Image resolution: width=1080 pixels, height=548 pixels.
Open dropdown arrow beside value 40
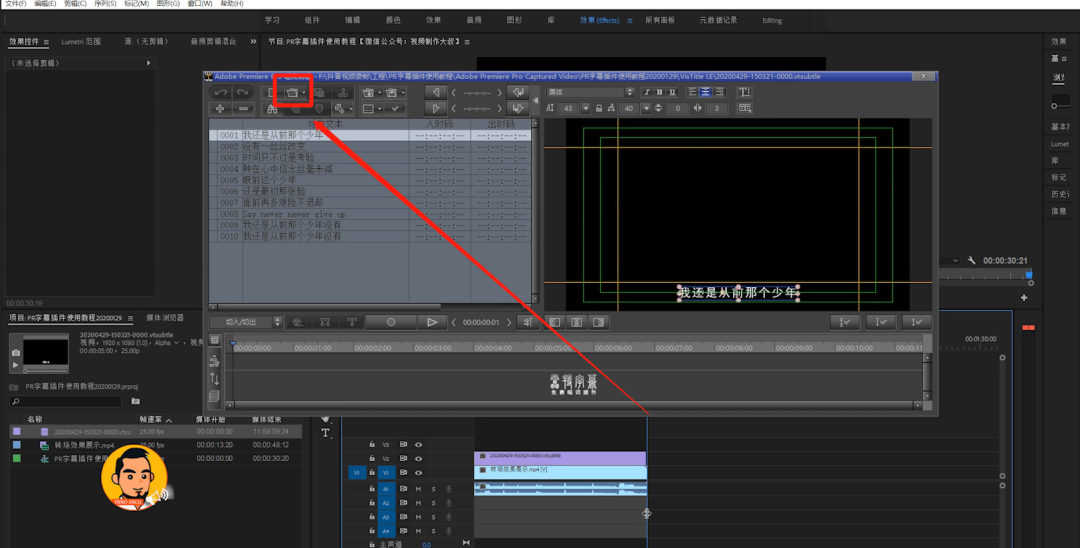point(646,109)
